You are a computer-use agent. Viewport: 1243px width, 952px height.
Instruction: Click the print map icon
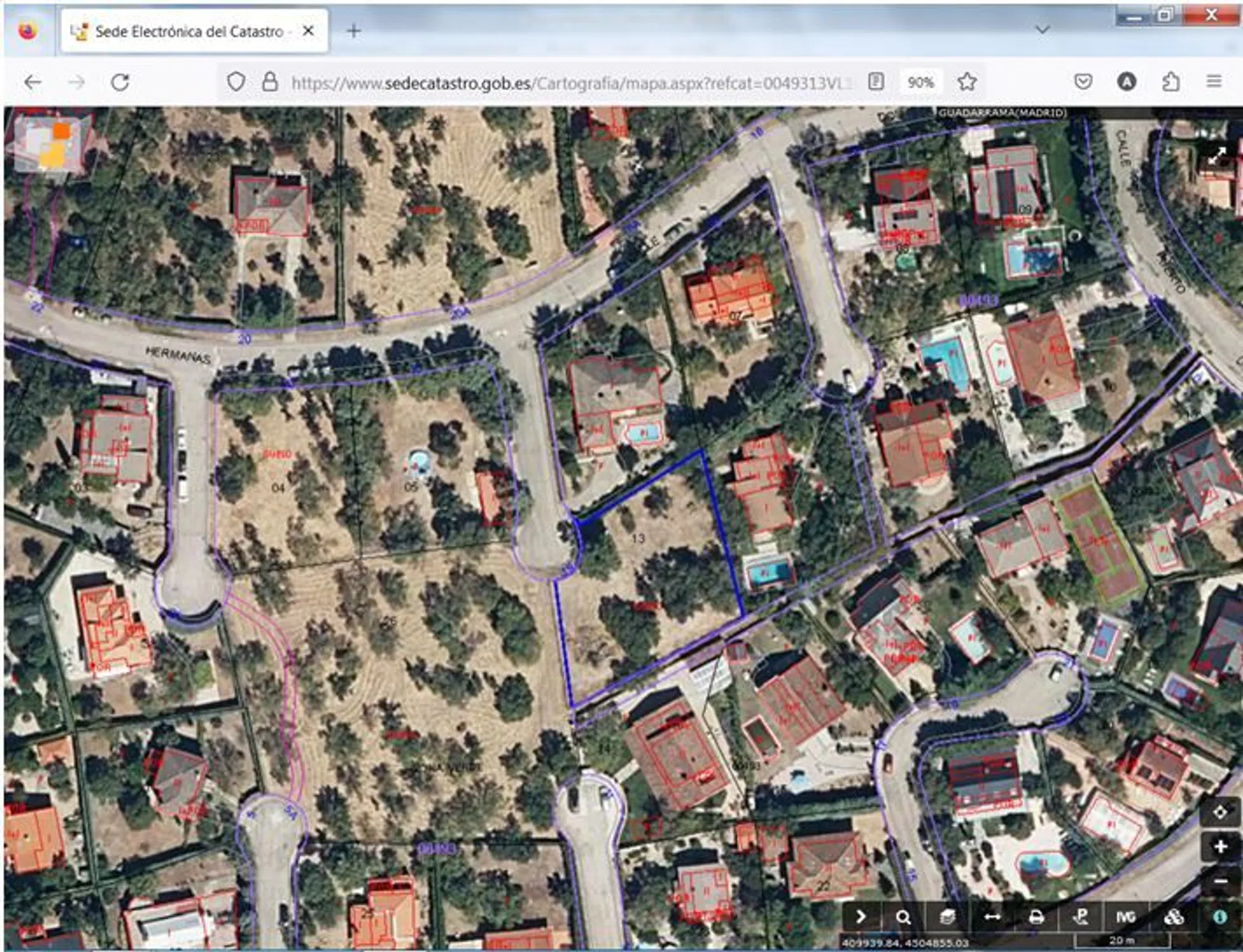pyautogui.click(x=1036, y=917)
